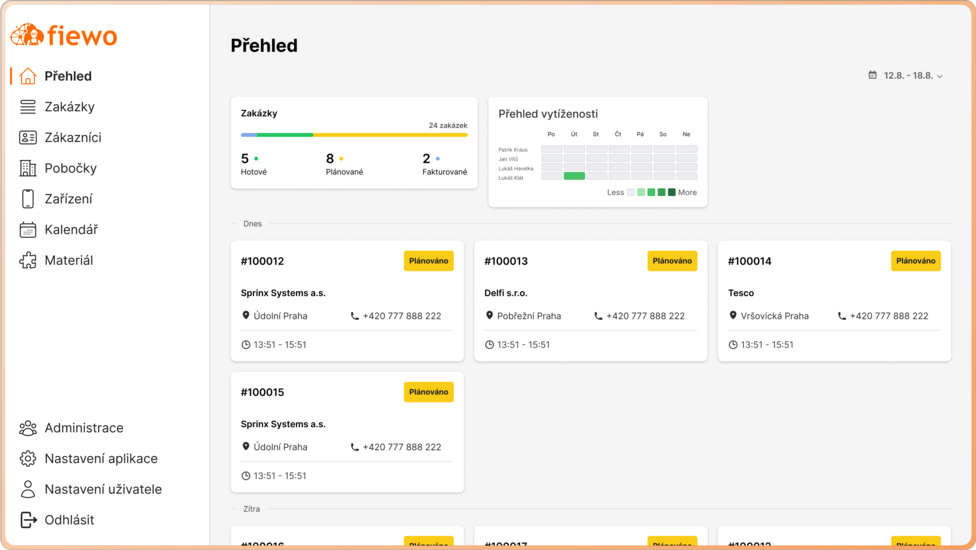Click phone icon on order #100015
Viewport: 976px width, 550px height.
tap(355, 447)
